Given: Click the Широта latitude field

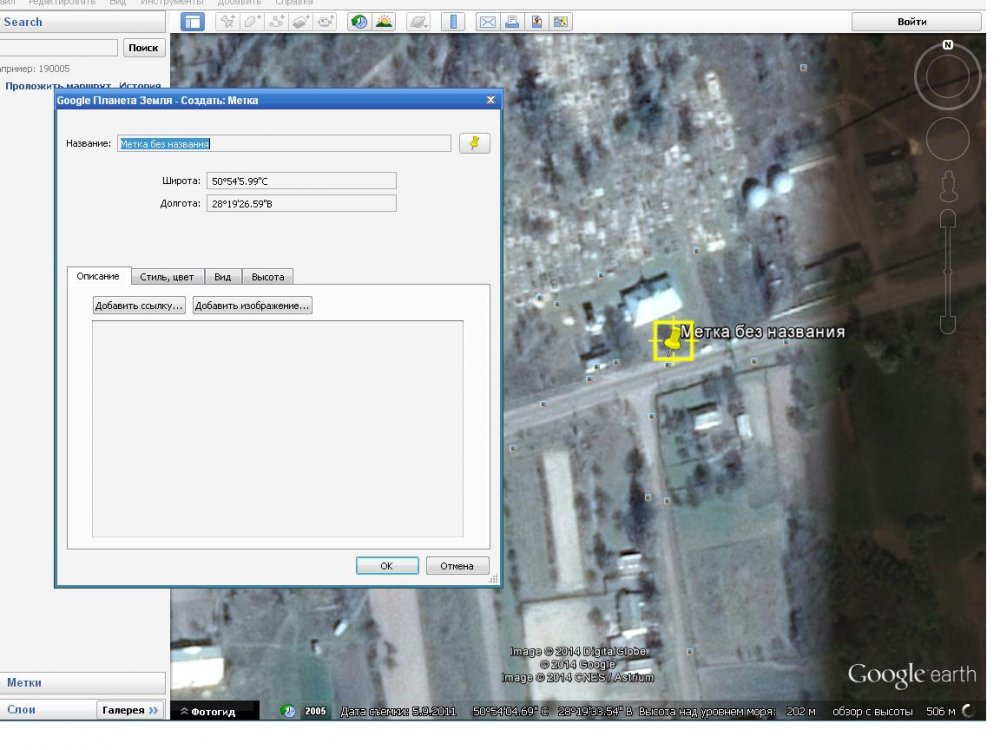Looking at the screenshot, I should (x=301, y=181).
